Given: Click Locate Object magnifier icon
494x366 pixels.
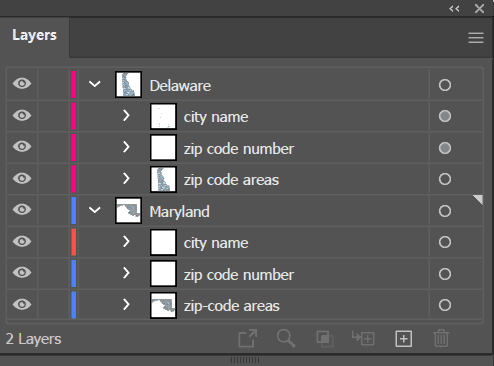Looking at the screenshot, I should [x=286, y=339].
